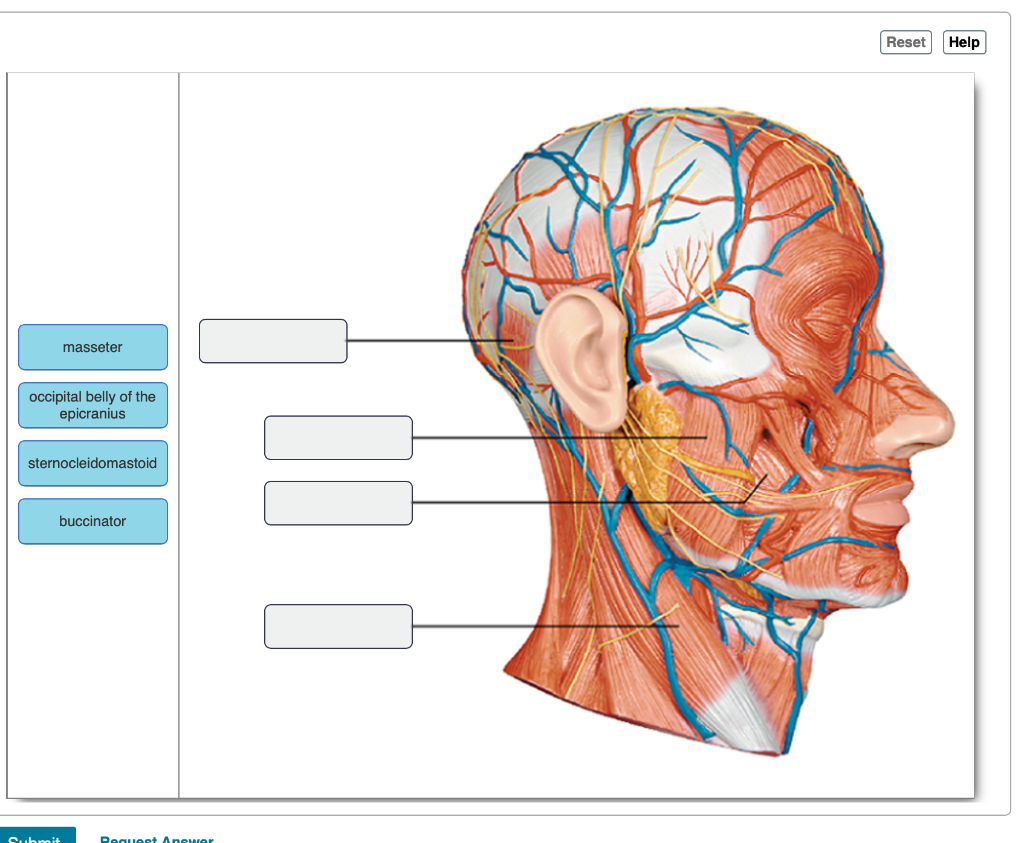Select the occipital belly of the epicranius label
This screenshot has height=843, width=1024.
pyautogui.click(x=92, y=405)
